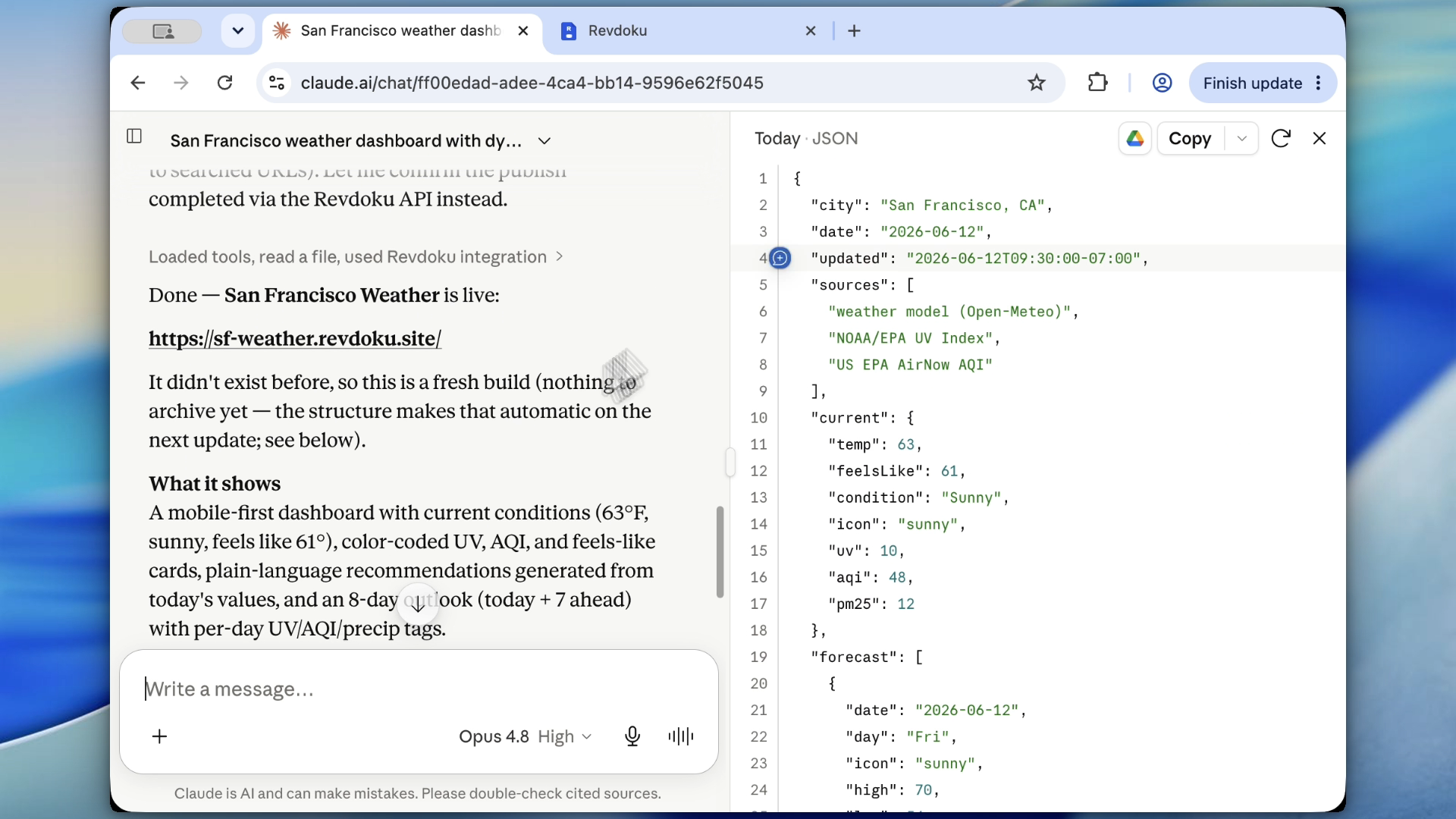Open site information icon in address bar
The image size is (1456, 819).
(277, 83)
